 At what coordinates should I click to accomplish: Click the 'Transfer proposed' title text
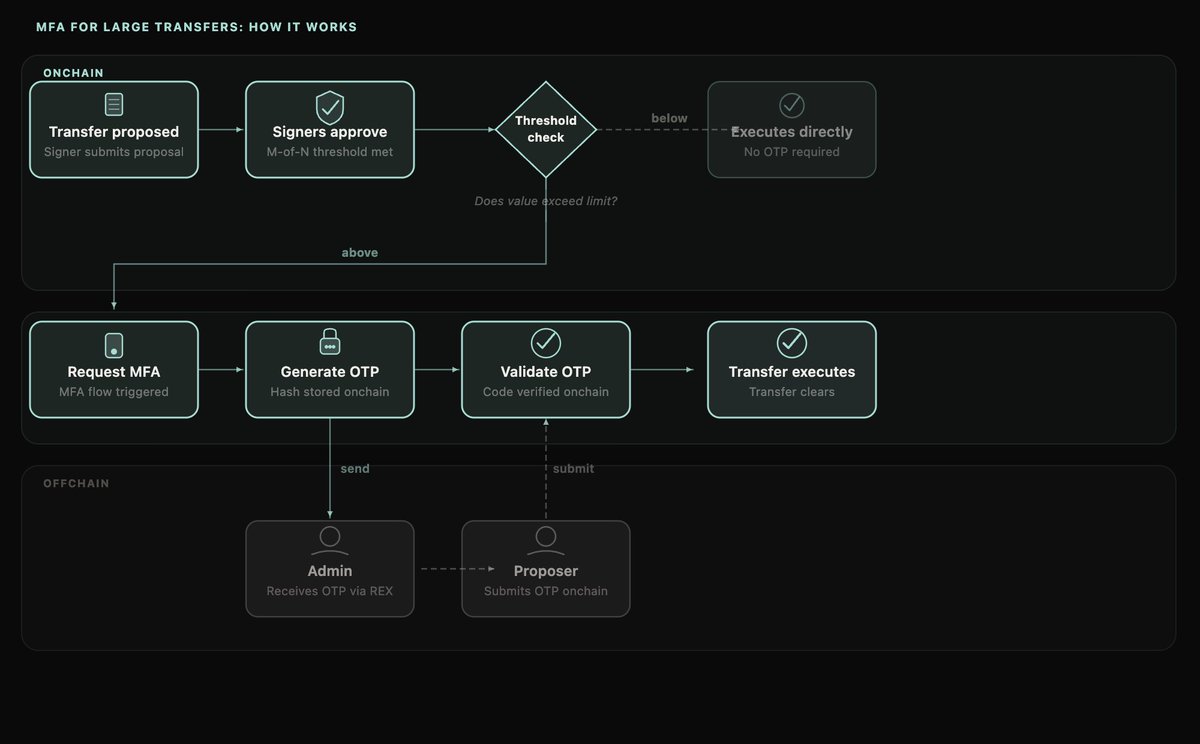tap(114, 132)
